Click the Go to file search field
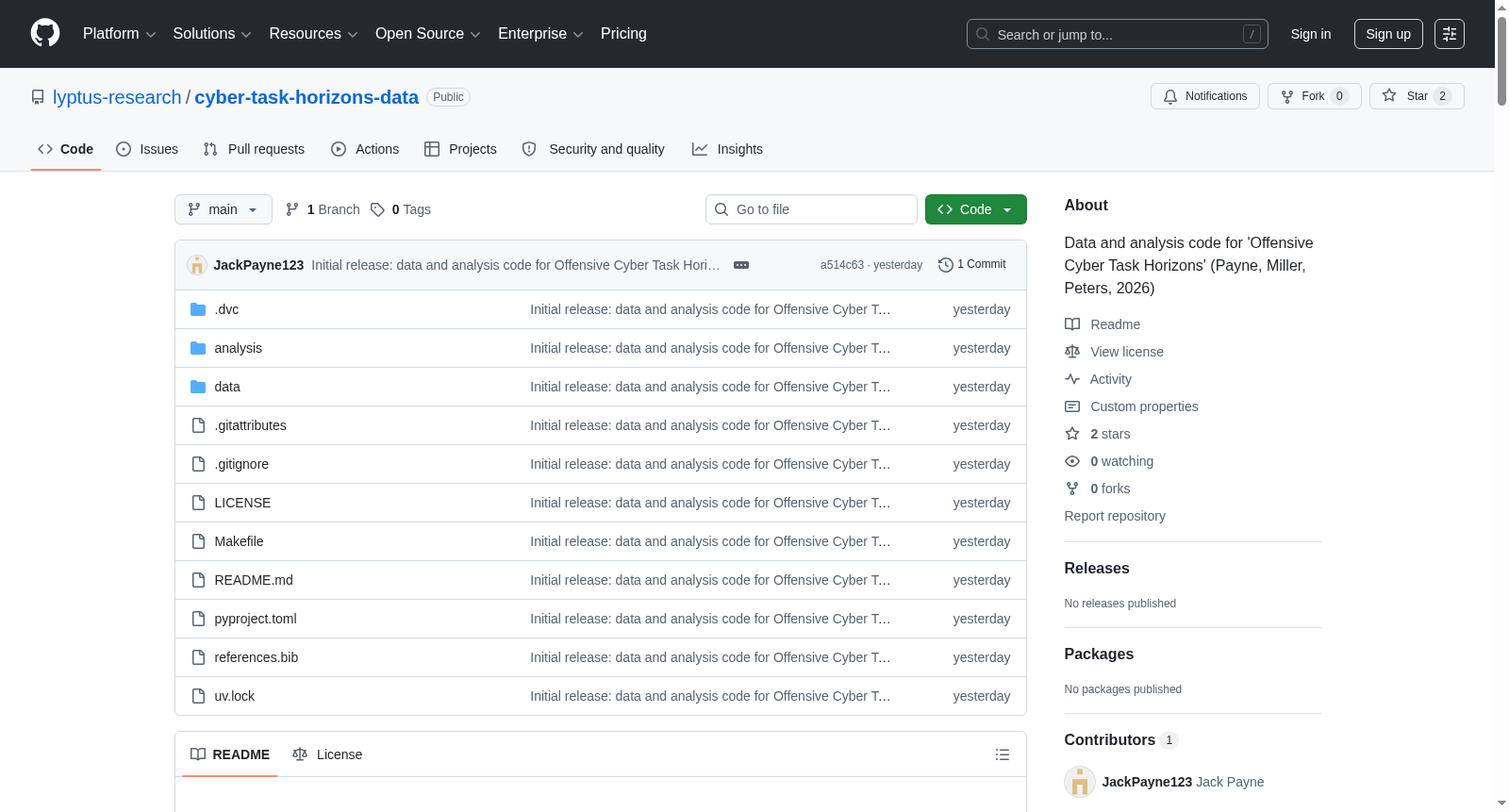The width and height of the screenshot is (1509, 812). pyautogui.click(x=811, y=209)
